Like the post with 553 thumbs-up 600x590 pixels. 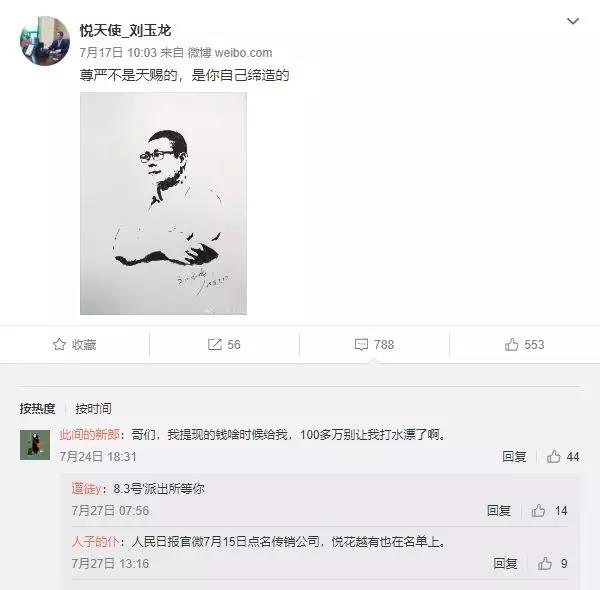[511, 344]
